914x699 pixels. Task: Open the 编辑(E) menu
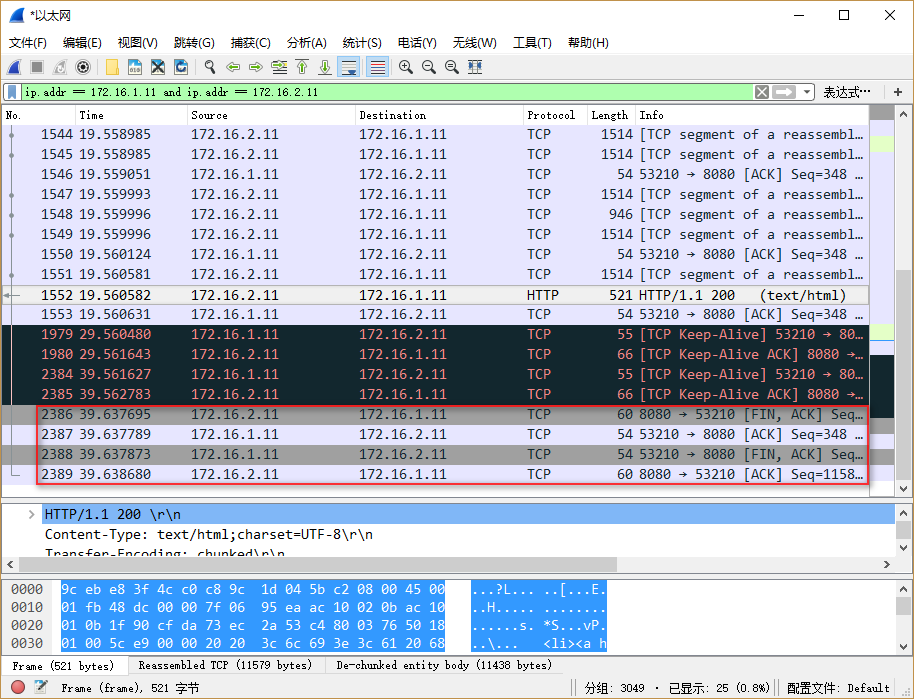[82, 43]
